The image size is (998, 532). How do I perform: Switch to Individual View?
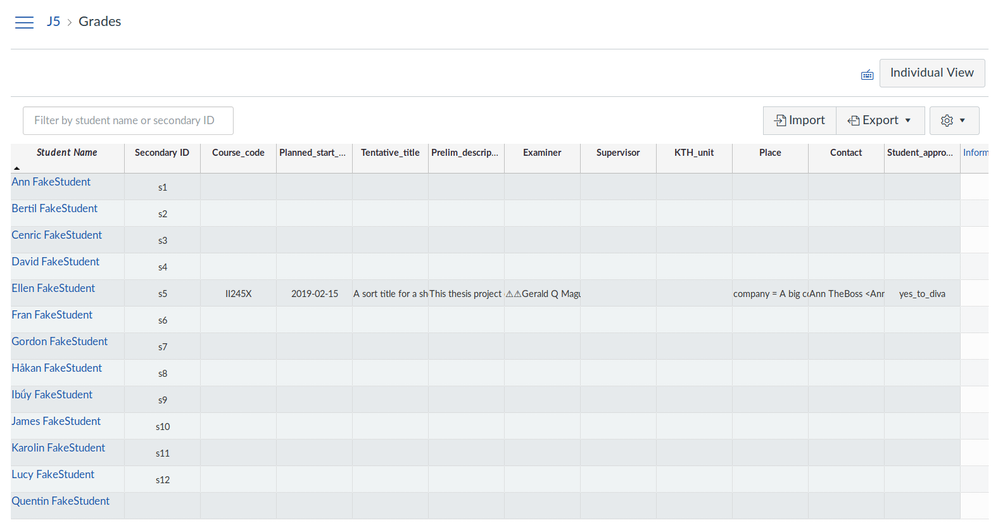coord(931,73)
